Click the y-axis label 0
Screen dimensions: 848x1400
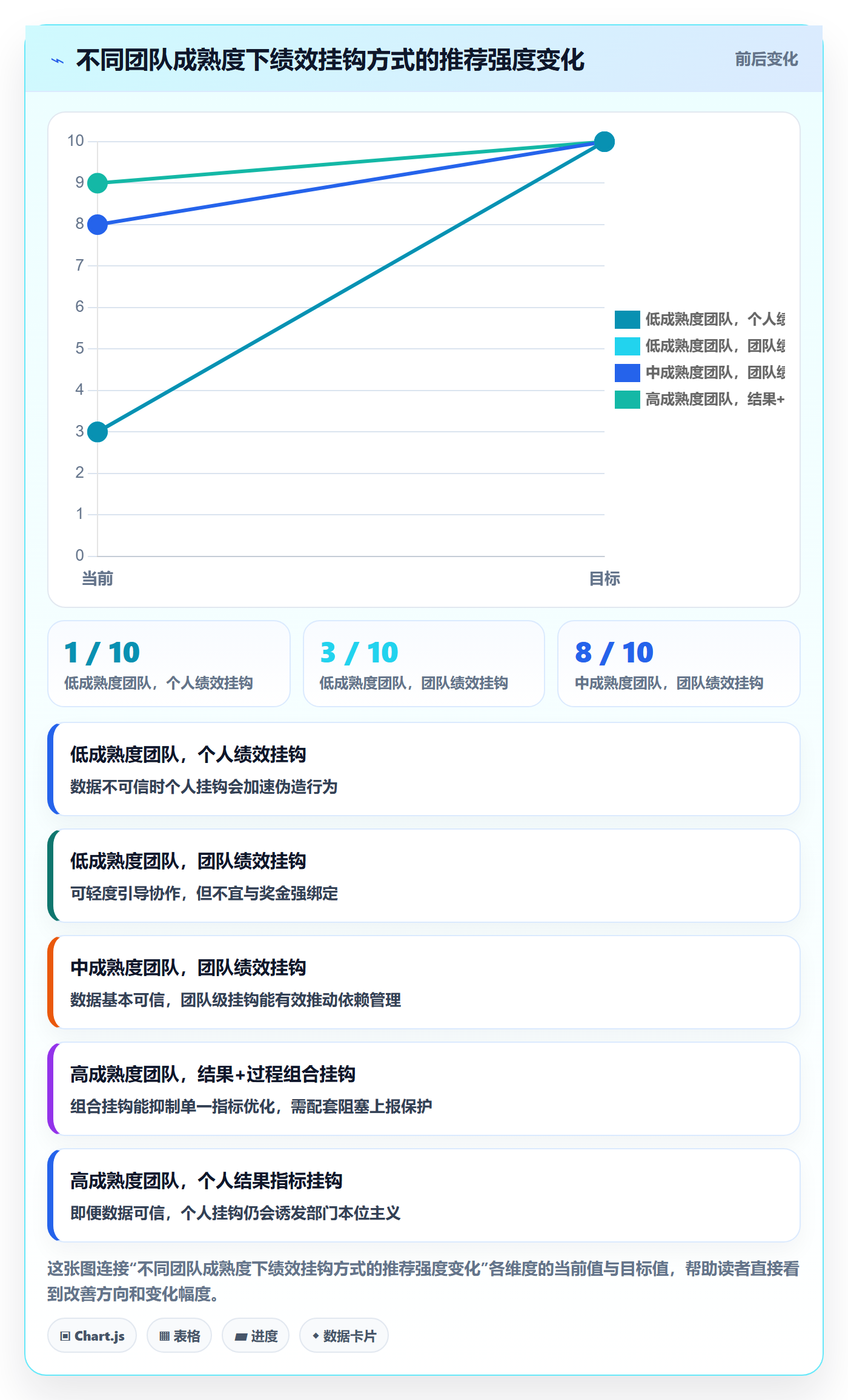pyautogui.click(x=79, y=555)
